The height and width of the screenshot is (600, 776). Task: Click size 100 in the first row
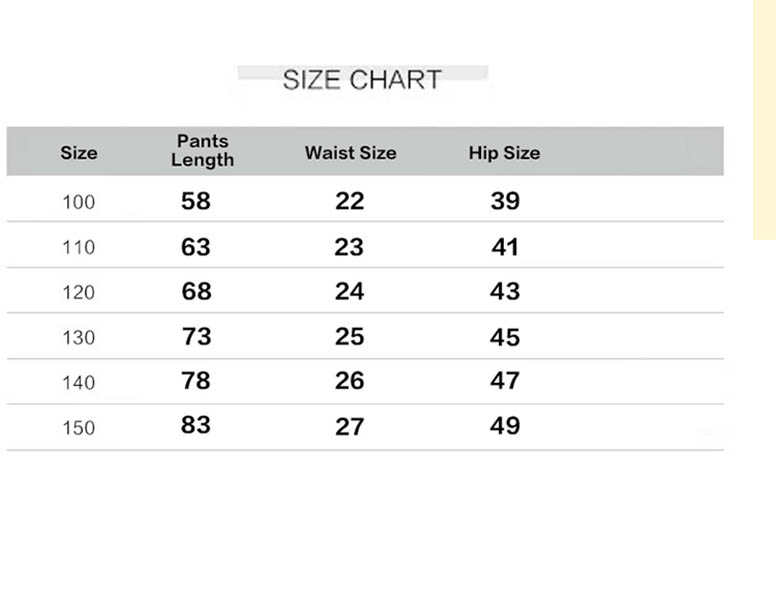click(x=79, y=202)
